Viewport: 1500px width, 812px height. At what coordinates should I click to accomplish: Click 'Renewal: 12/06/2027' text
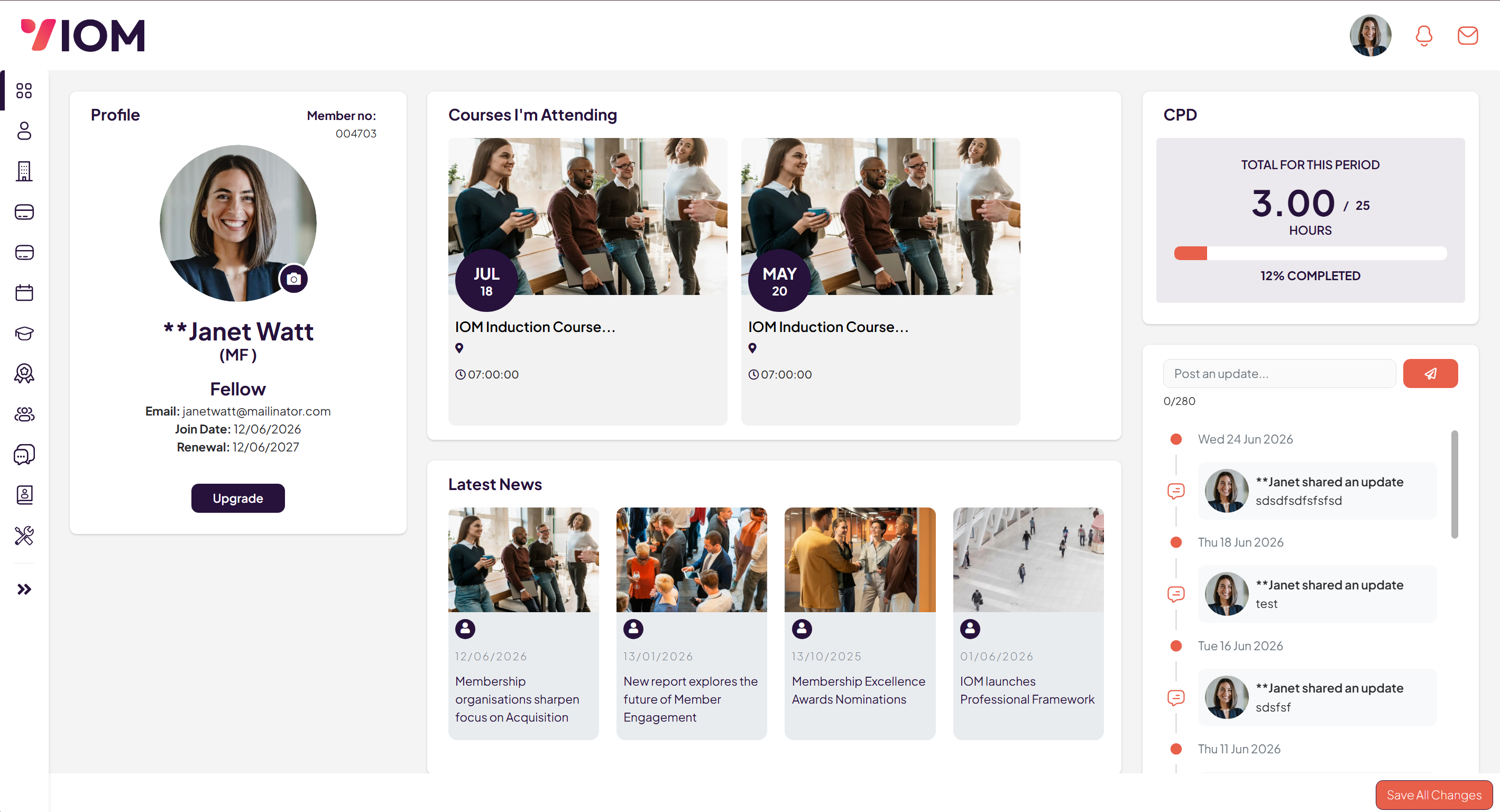(x=237, y=447)
